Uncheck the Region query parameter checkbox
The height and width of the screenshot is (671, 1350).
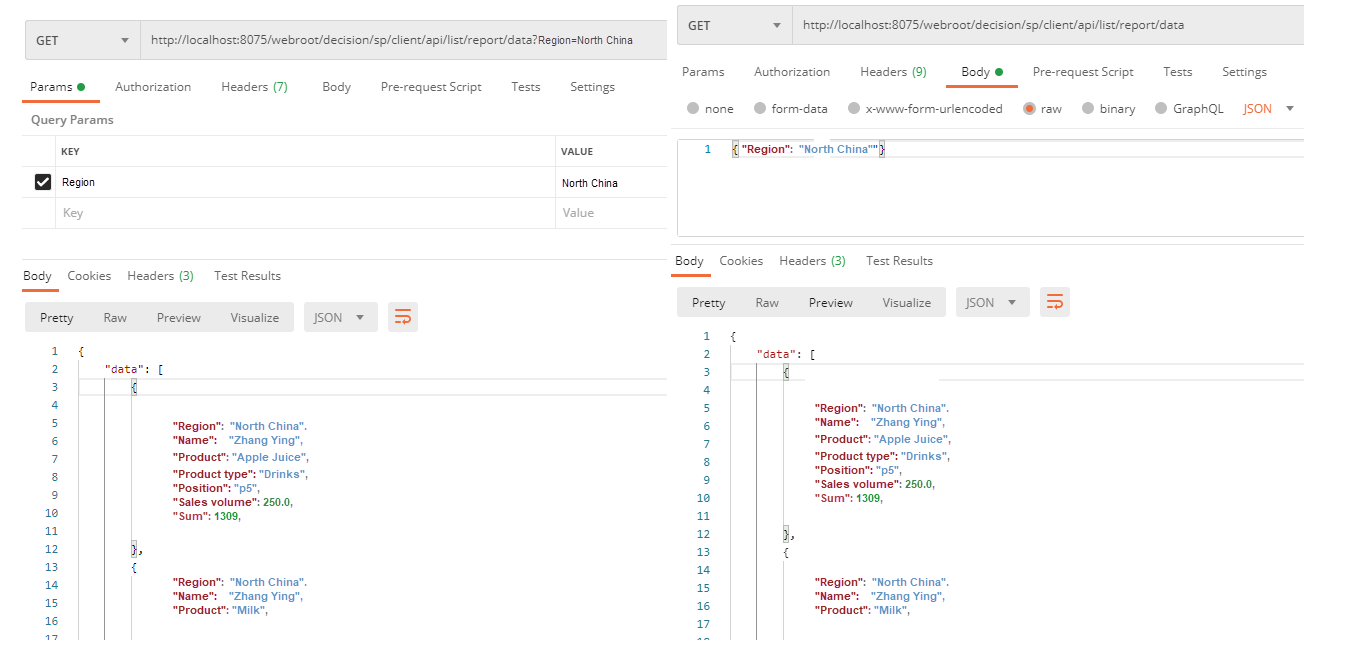pos(43,182)
